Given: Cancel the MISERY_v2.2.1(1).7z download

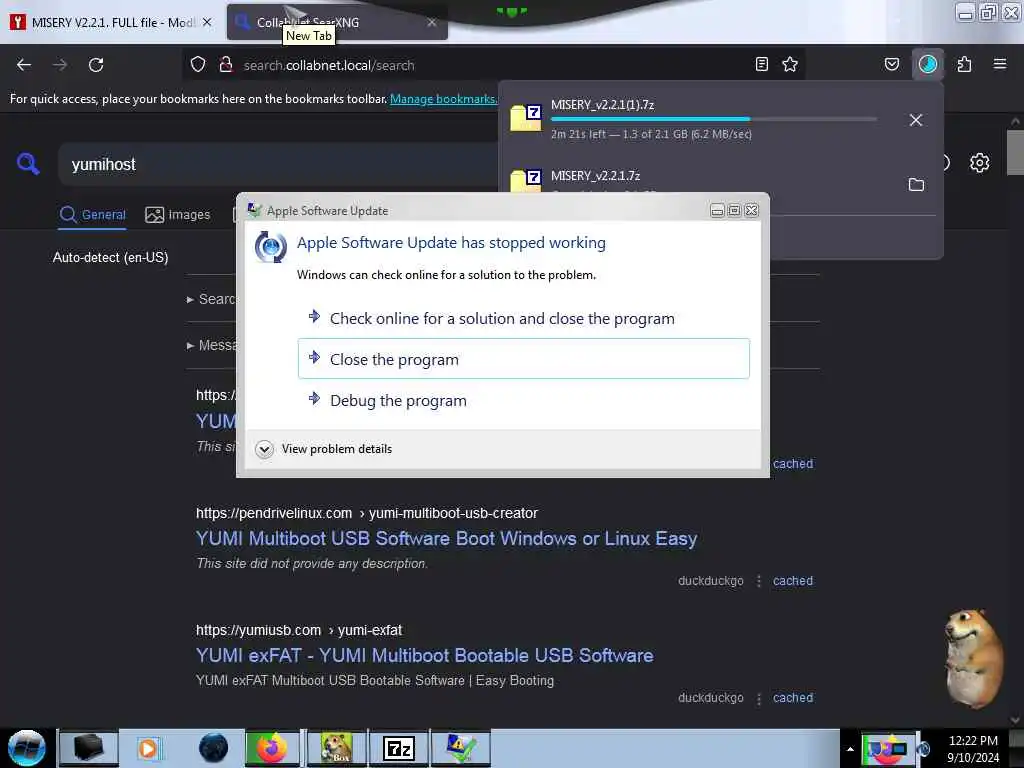Looking at the screenshot, I should 916,120.
